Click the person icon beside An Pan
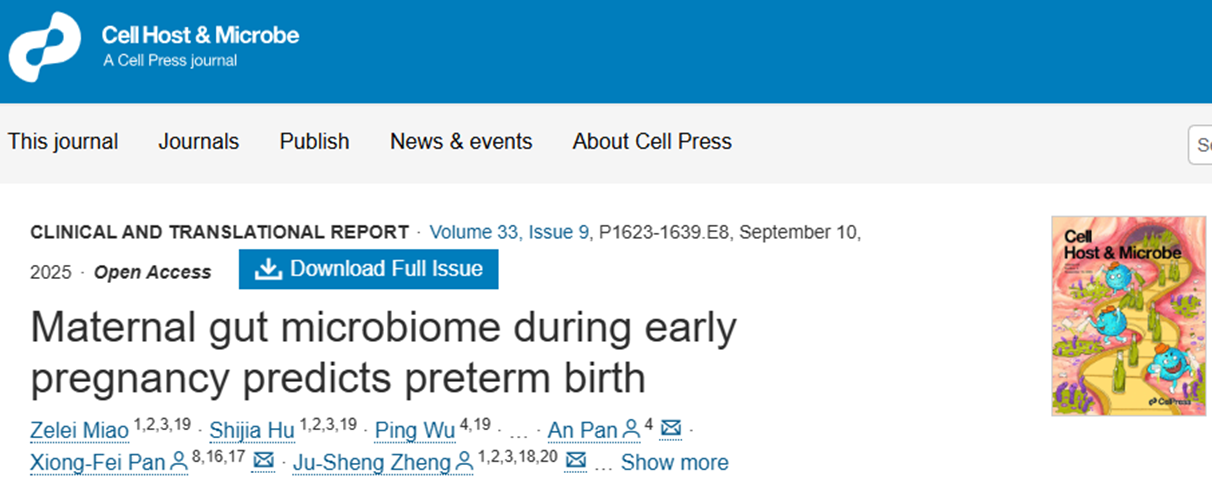The image size is (1212, 482). [631, 430]
